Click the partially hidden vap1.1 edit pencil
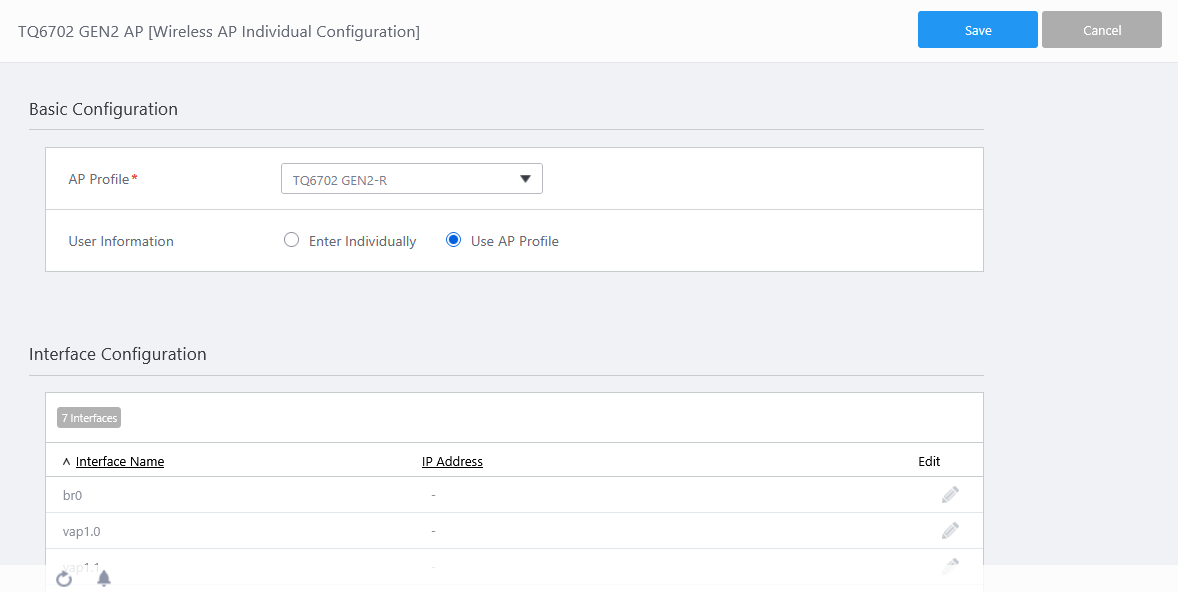 [x=950, y=565]
